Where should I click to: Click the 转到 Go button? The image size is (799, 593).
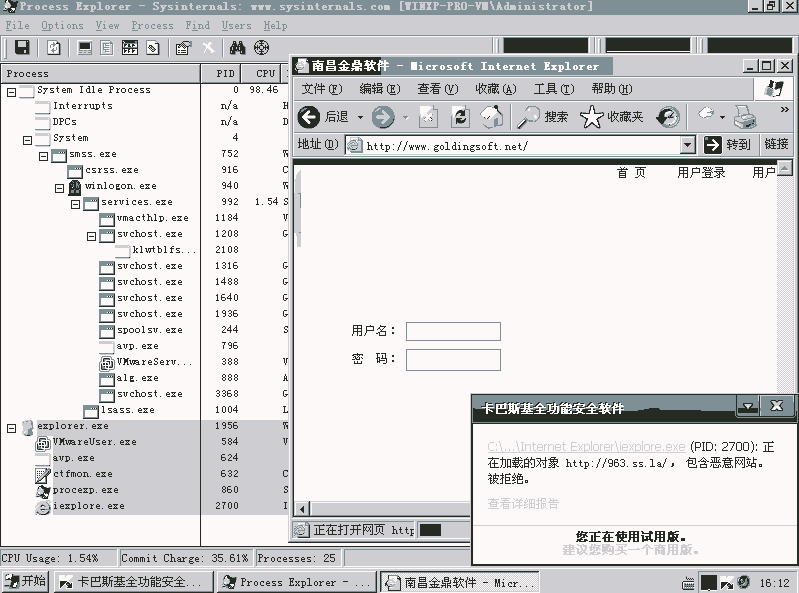pyautogui.click(x=728, y=145)
